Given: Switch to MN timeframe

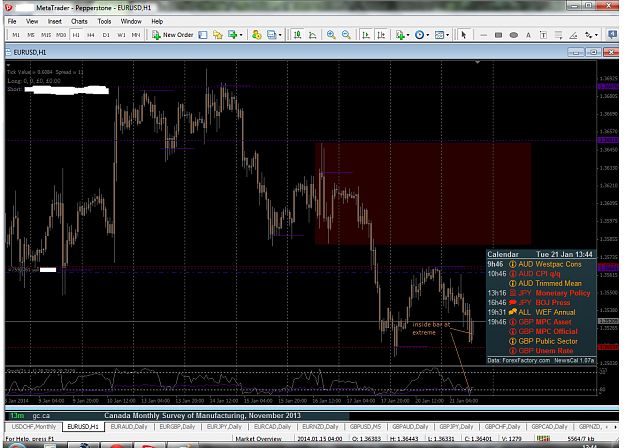Looking at the screenshot, I should (x=136, y=35).
